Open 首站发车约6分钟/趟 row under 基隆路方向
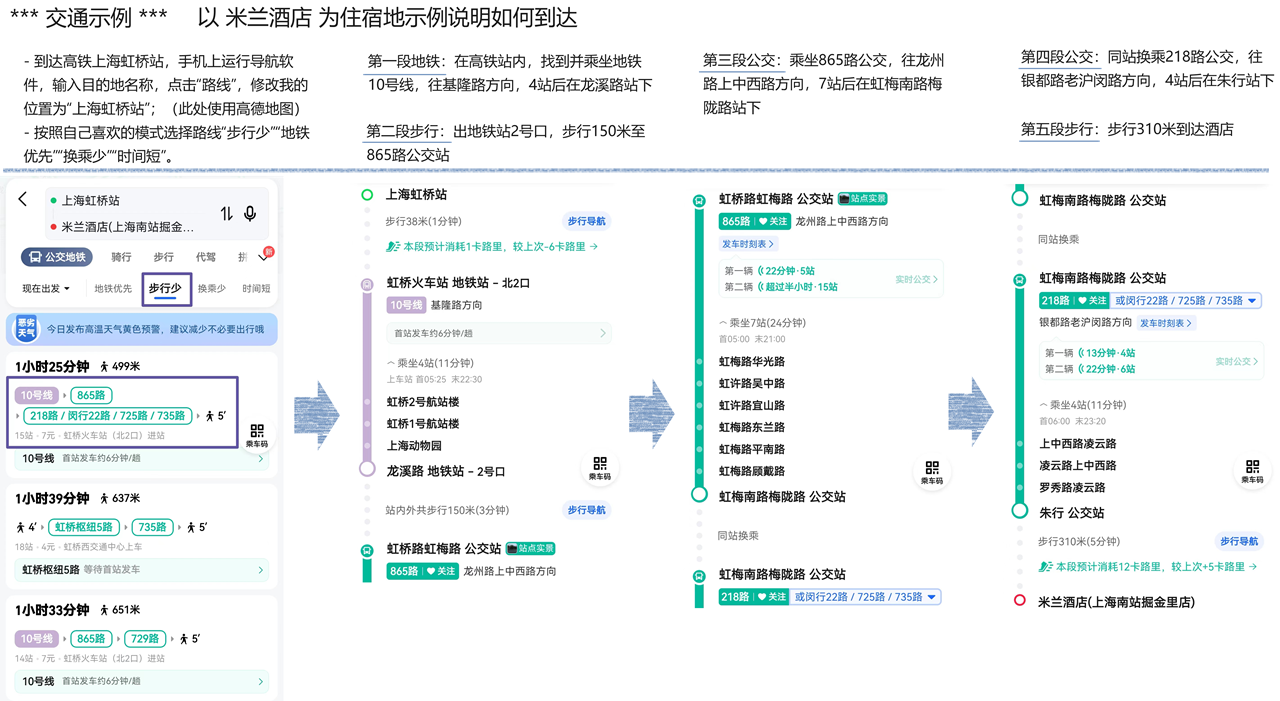Viewport: 1280px width, 701px height. 499,333
